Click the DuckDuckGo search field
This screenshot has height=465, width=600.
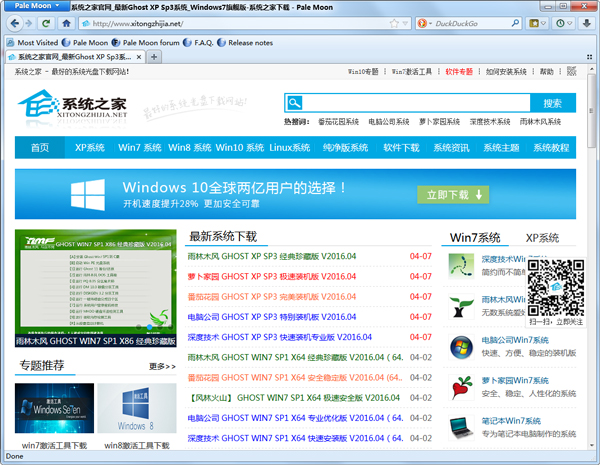[471, 23]
